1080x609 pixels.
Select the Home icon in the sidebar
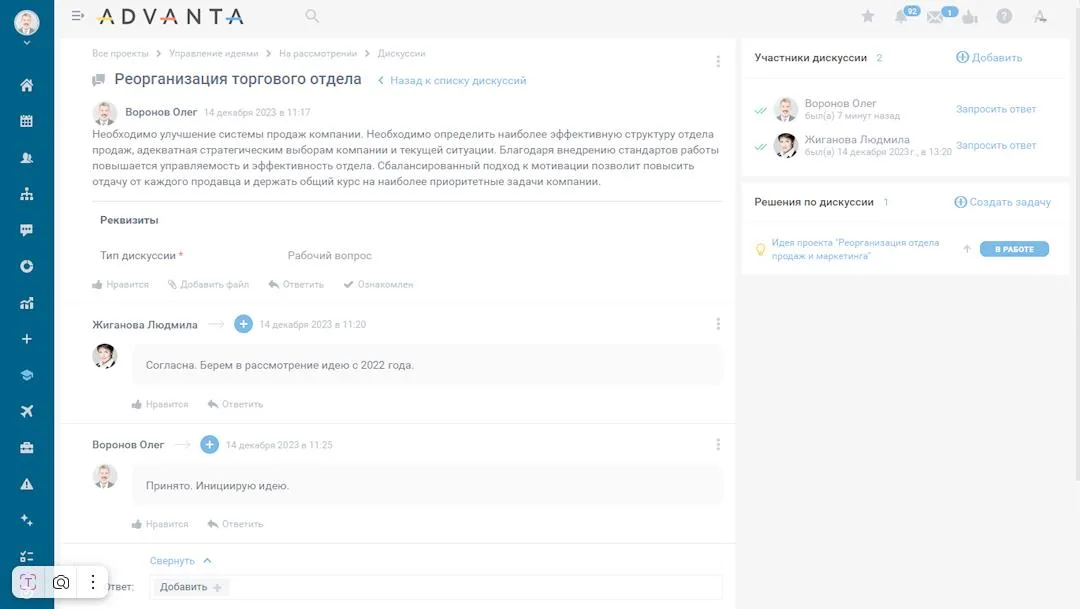tap(26, 85)
